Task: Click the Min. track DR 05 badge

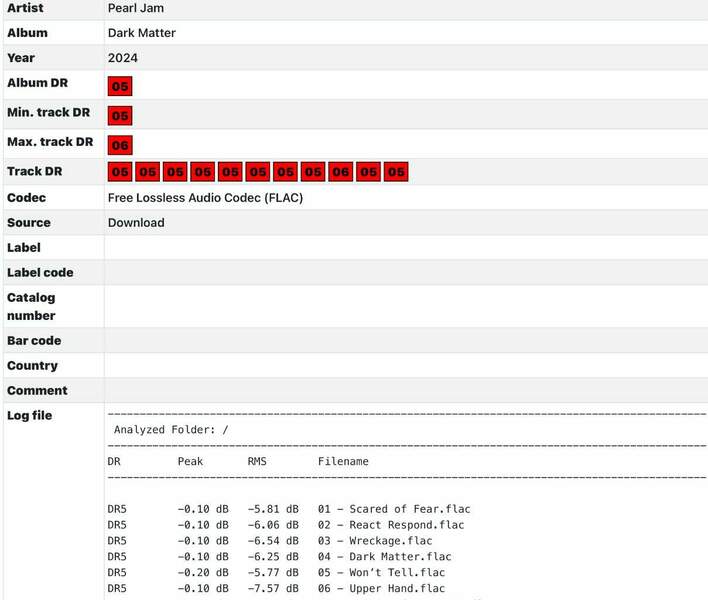Action: click(x=120, y=116)
